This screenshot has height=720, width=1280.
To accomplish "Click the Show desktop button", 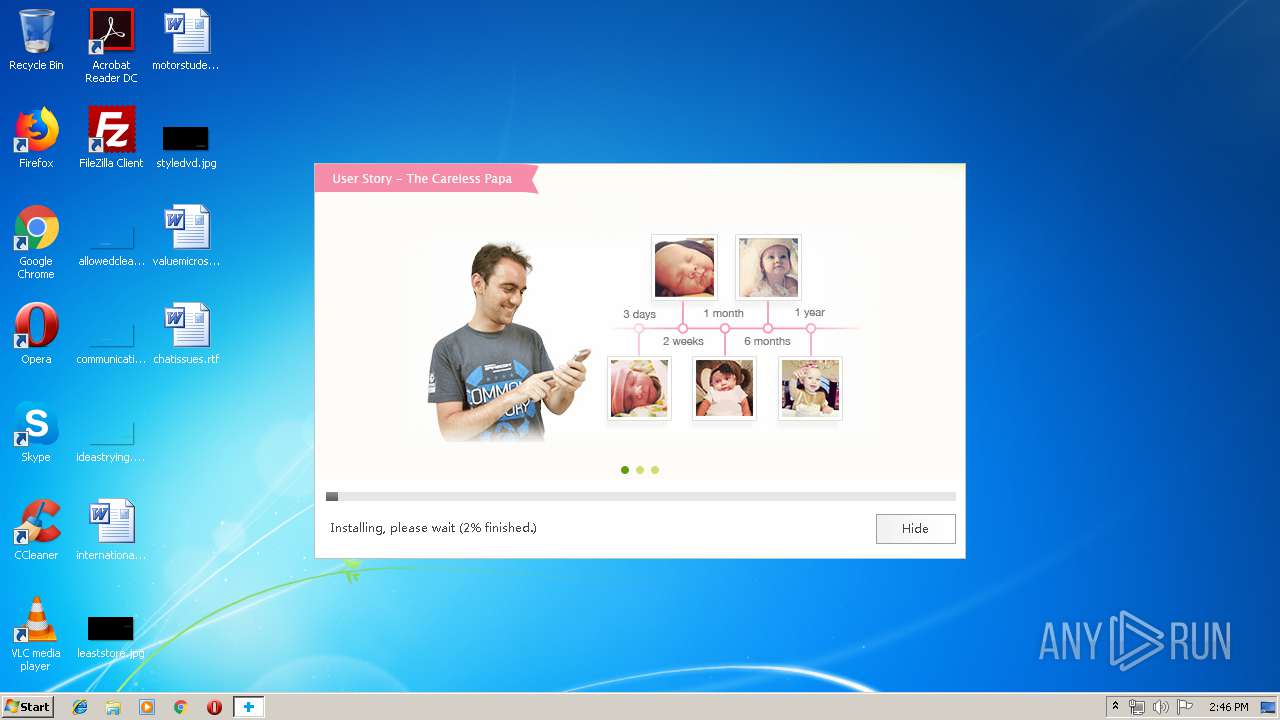I will tap(1270, 707).
